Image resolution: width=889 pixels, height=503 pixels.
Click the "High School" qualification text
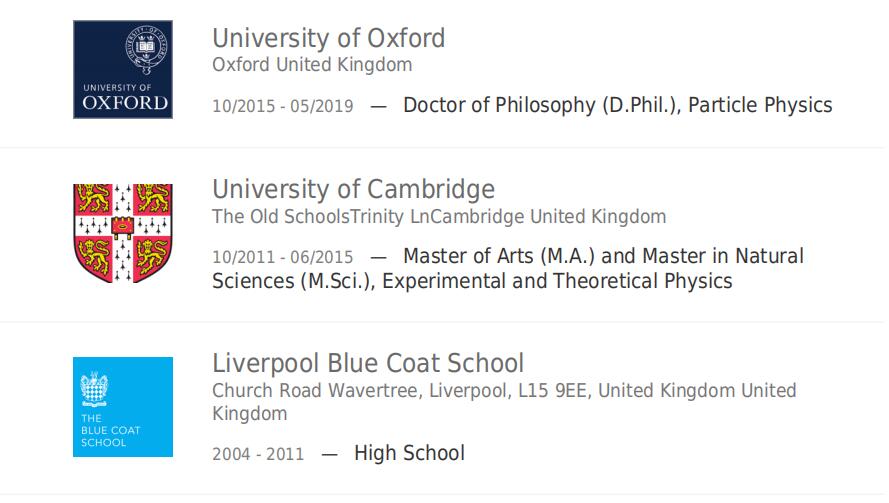click(x=409, y=453)
